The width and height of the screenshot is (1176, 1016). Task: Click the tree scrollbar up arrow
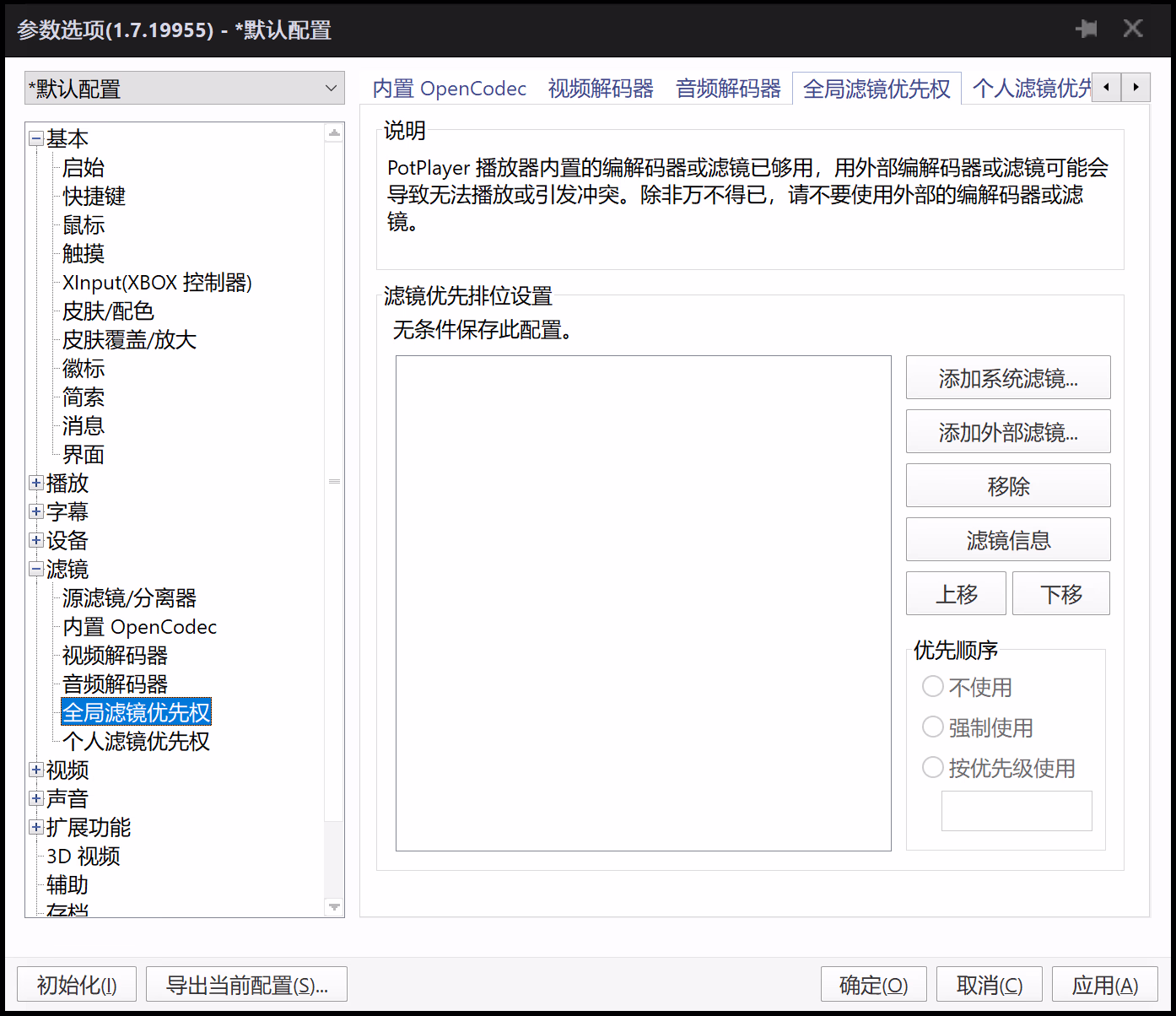coord(334,133)
